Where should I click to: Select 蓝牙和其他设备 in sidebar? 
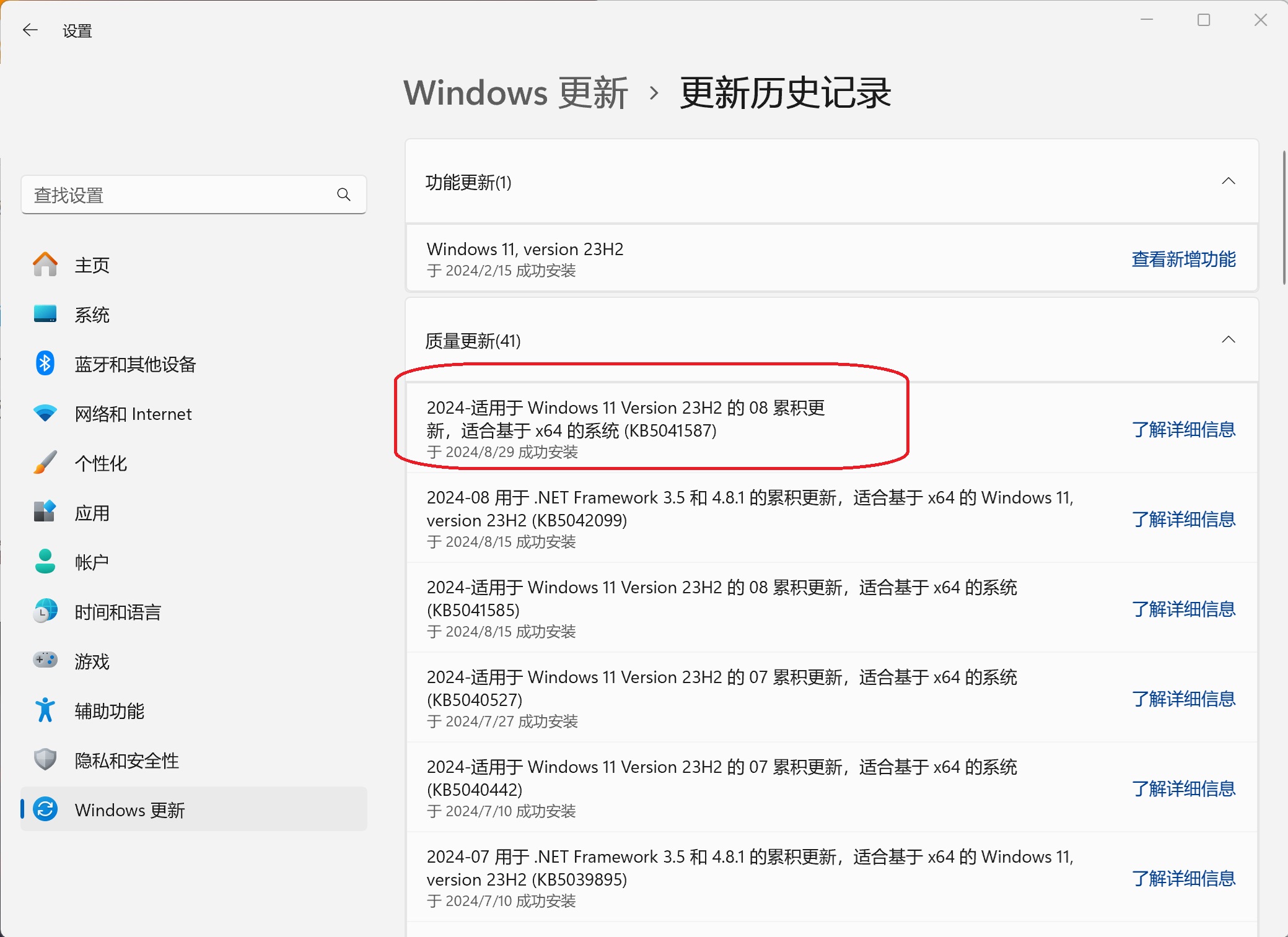[x=194, y=364]
